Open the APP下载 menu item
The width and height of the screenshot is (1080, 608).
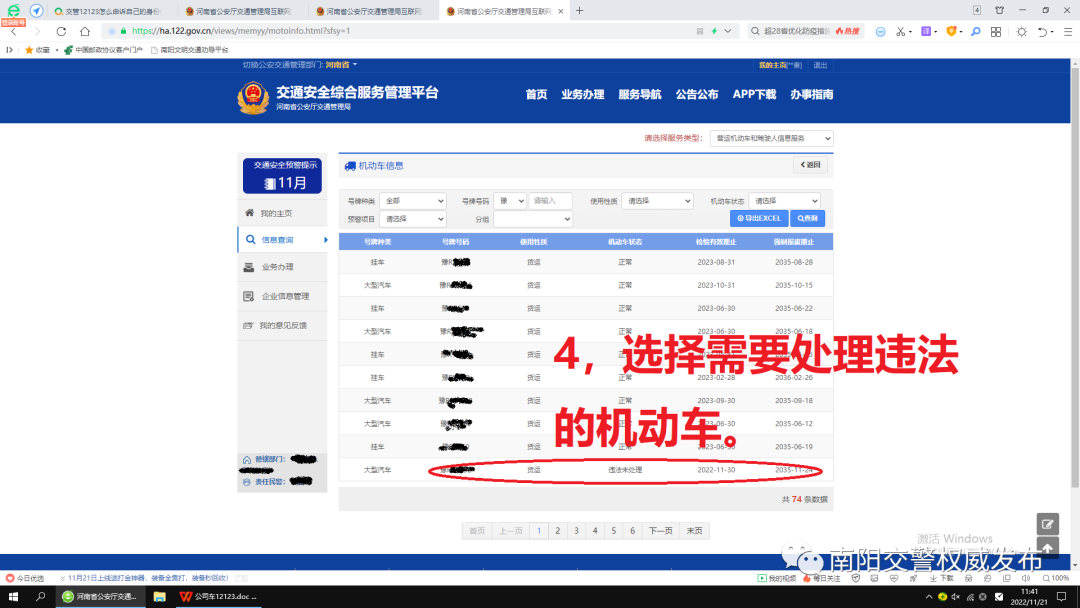click(x=754, y=94)
